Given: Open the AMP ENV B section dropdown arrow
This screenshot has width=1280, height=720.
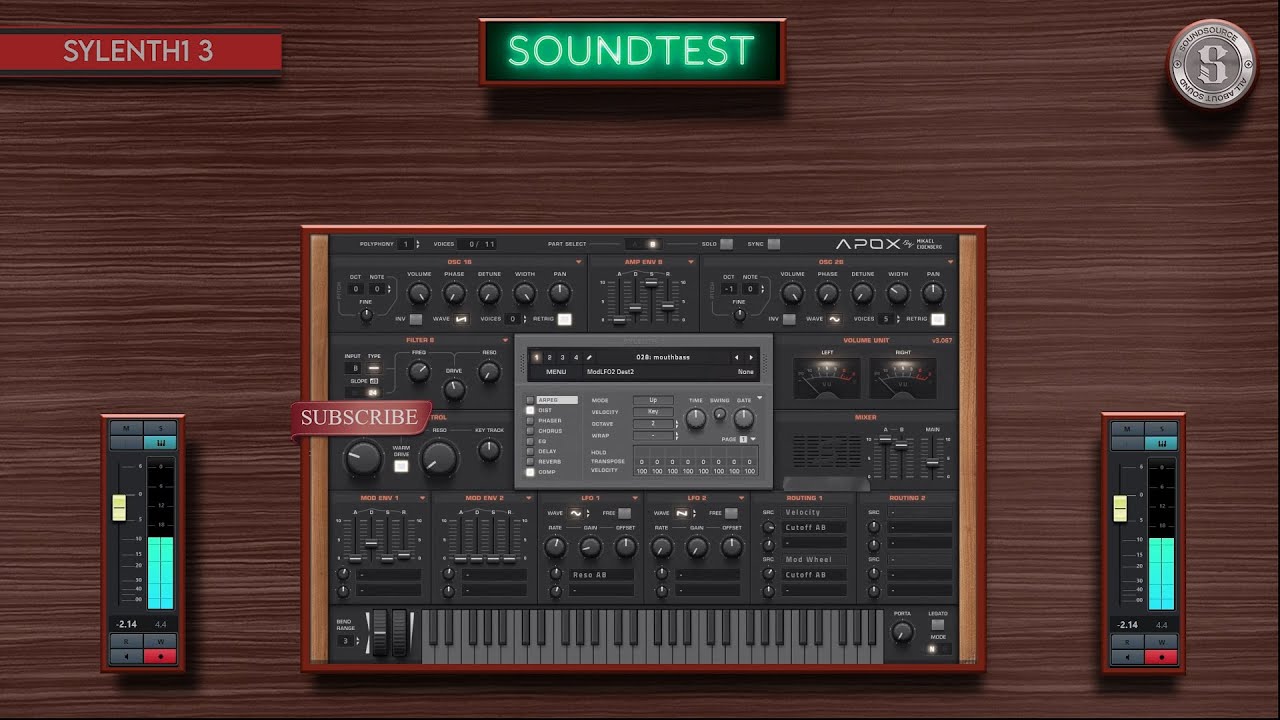Looking at the screenshot, I should [x=690, y=262].
